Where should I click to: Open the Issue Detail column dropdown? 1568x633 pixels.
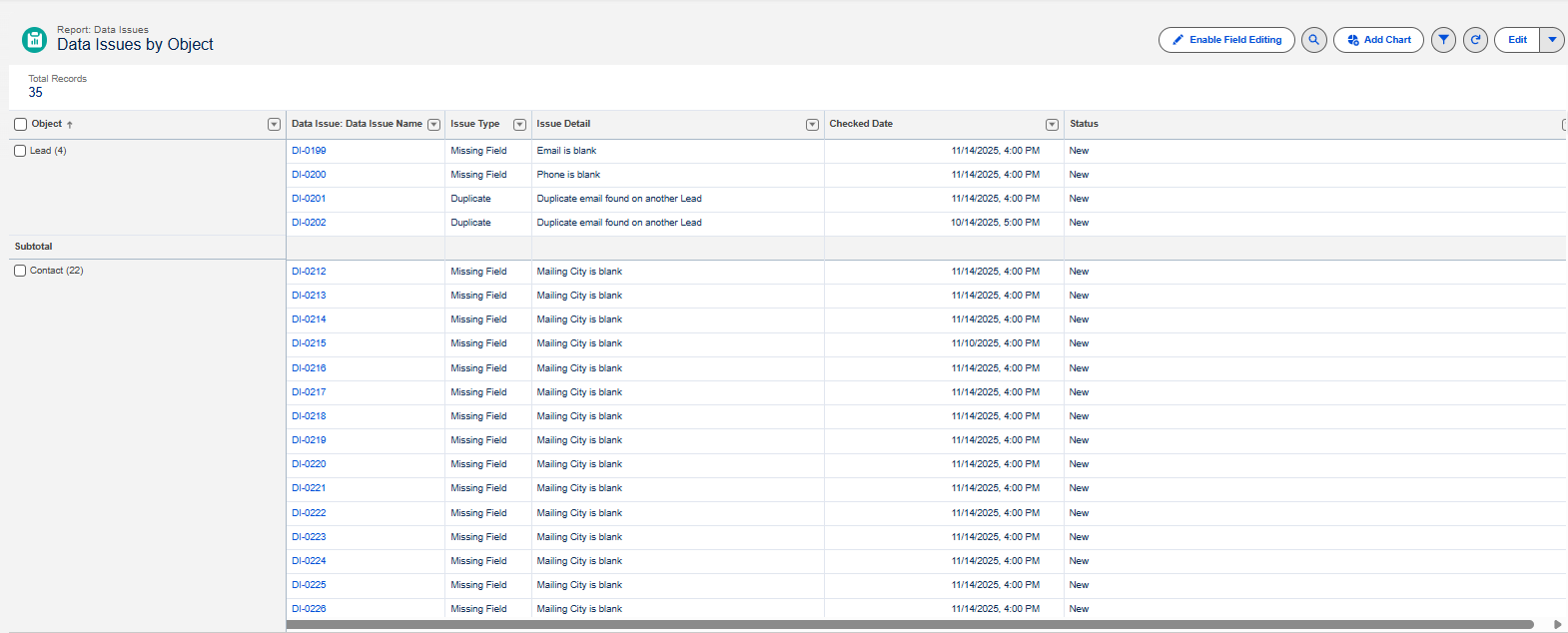point(812,125)
